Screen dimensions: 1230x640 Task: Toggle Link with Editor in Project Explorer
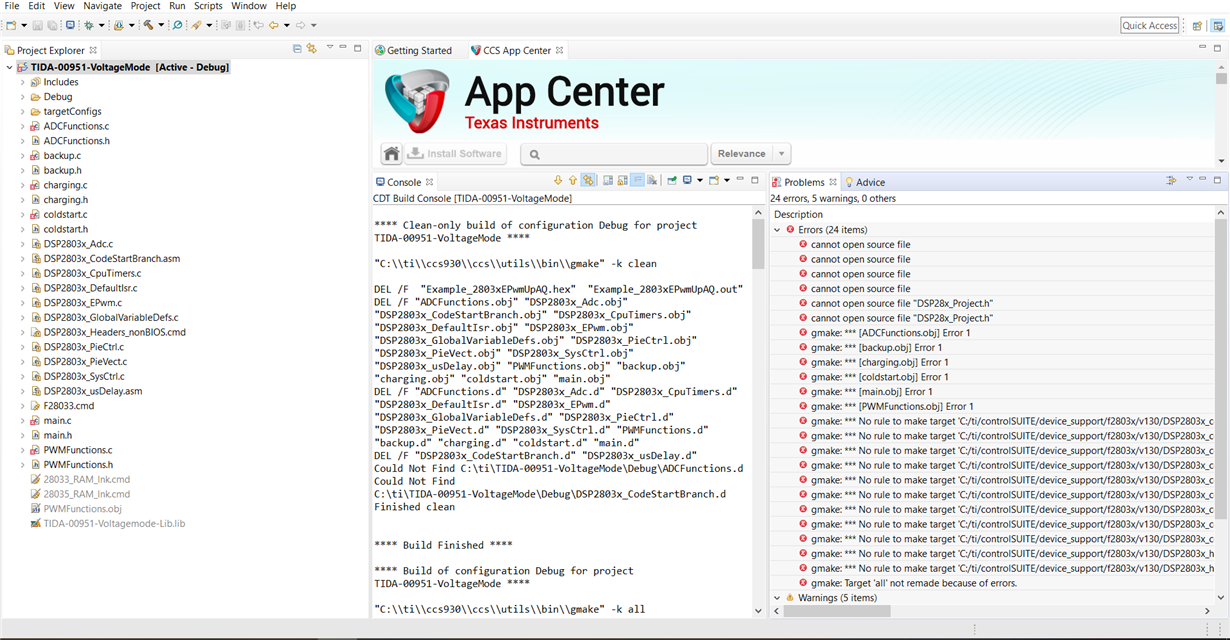click(312, 48)
